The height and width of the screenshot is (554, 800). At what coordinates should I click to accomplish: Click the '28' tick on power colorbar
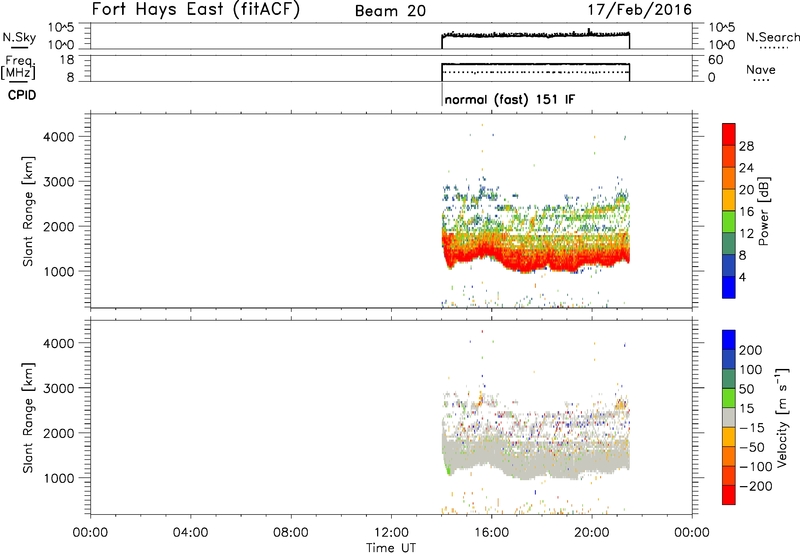click(x=746, y=146)
